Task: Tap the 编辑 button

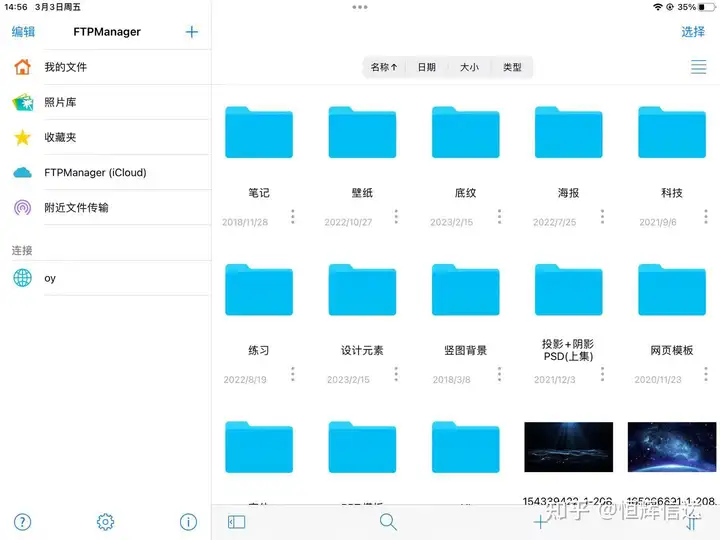Action: (23, 32)
